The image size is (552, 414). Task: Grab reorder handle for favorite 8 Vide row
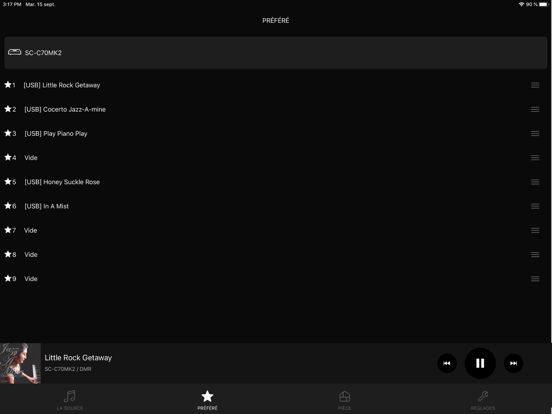coord(535,255)
